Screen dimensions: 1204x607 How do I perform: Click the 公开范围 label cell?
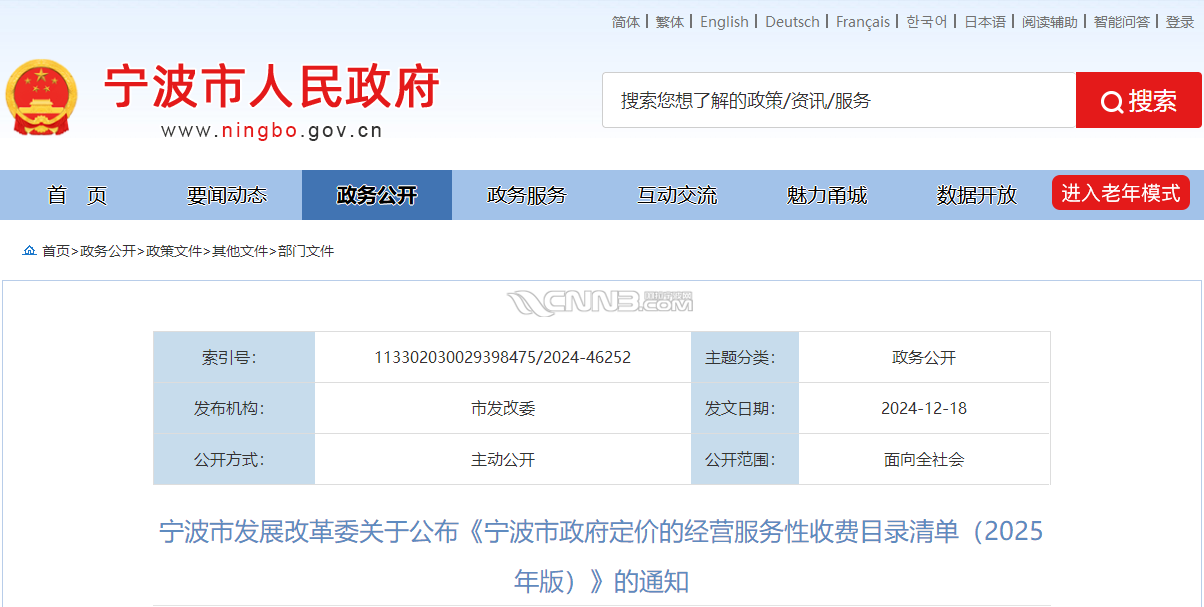(x=745, y=459)
